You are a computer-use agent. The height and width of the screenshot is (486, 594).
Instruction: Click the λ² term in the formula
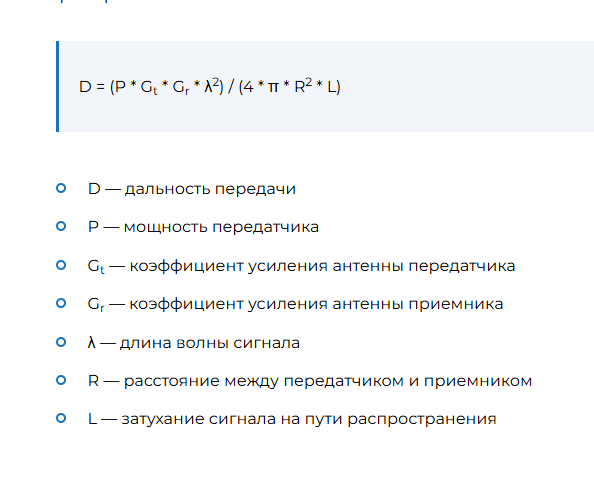point(212,86)
